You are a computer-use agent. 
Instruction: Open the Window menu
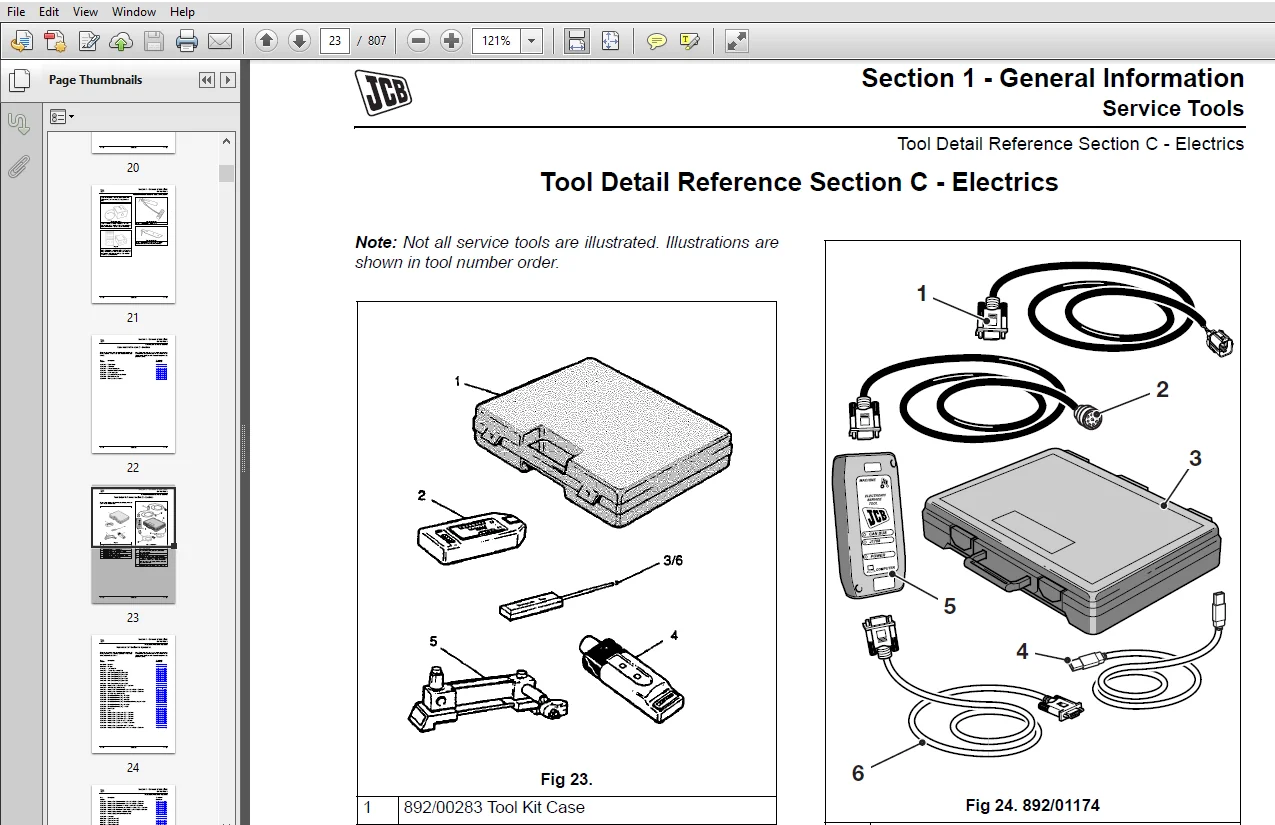[x=134, y=12]
